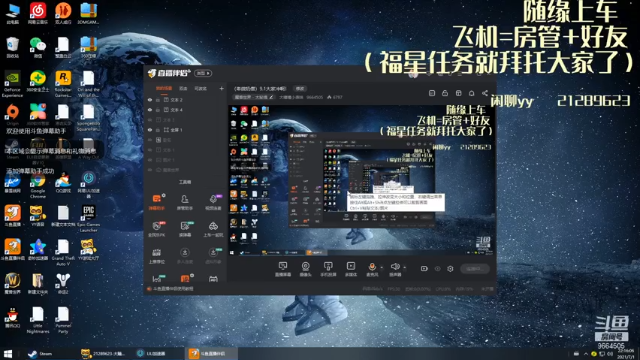Select the 文本 2 source row
Viewport: 640px width, 360px height.
(x=185, y=100)
